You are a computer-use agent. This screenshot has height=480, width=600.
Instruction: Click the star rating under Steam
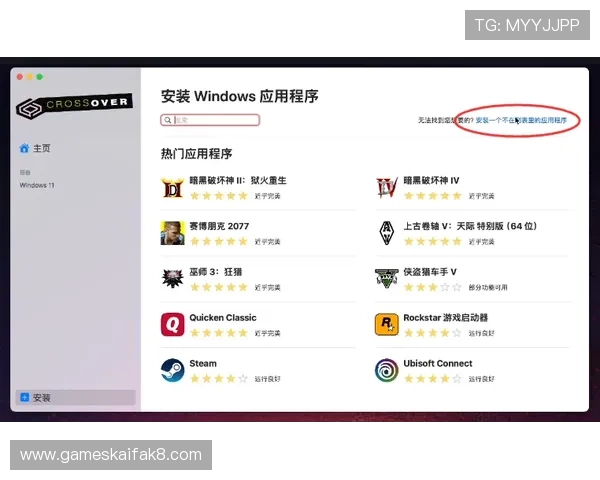219,379
